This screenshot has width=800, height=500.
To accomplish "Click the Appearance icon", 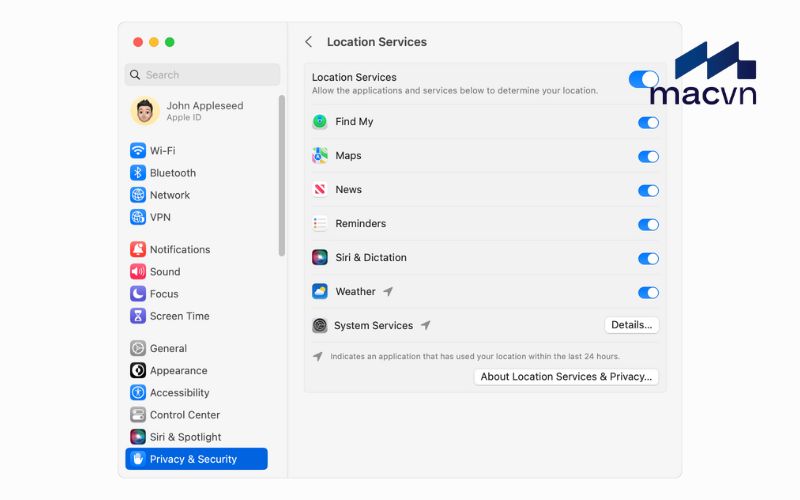I will [138, 370].
